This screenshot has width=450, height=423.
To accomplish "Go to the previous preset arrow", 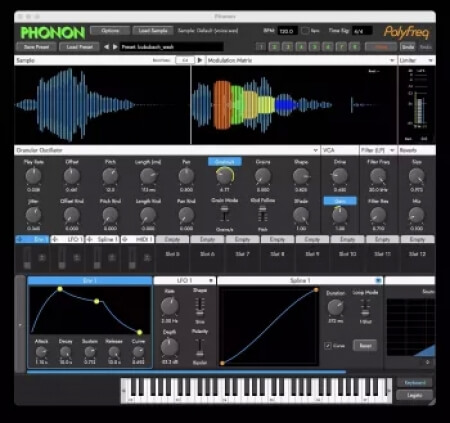I will pos(106,47).
